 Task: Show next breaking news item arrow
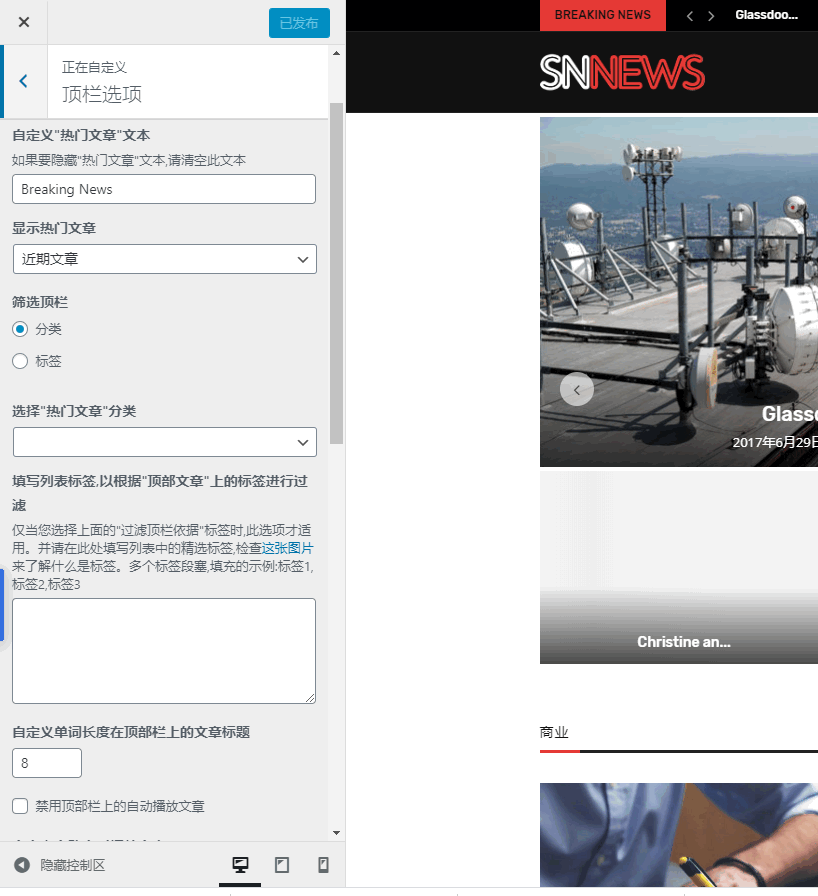711,16
